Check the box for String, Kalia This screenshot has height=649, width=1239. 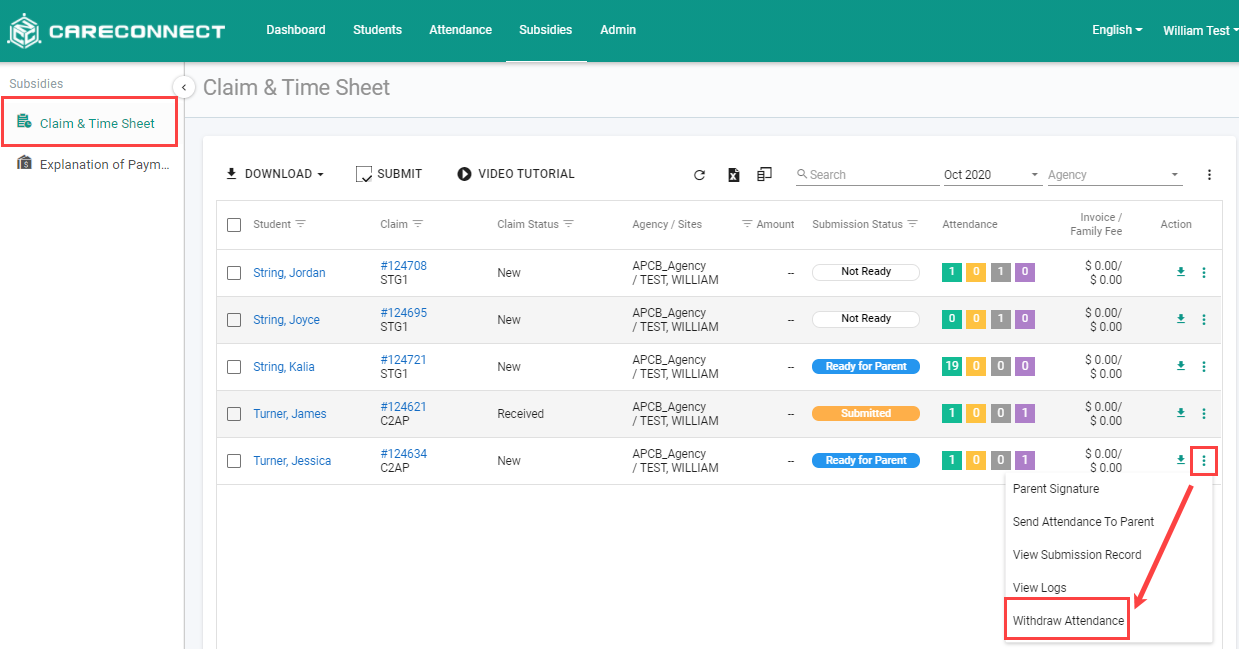[x=234, y=367]
